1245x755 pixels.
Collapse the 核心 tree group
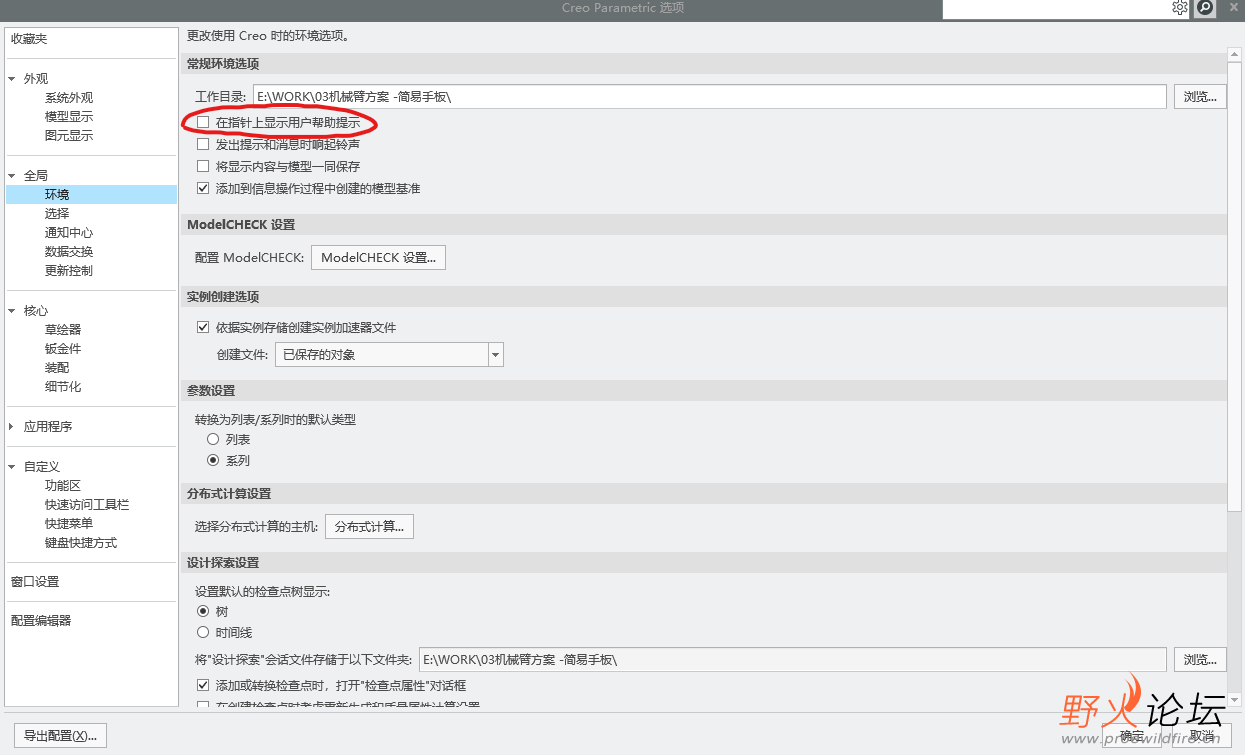click(x=12, y=311)
